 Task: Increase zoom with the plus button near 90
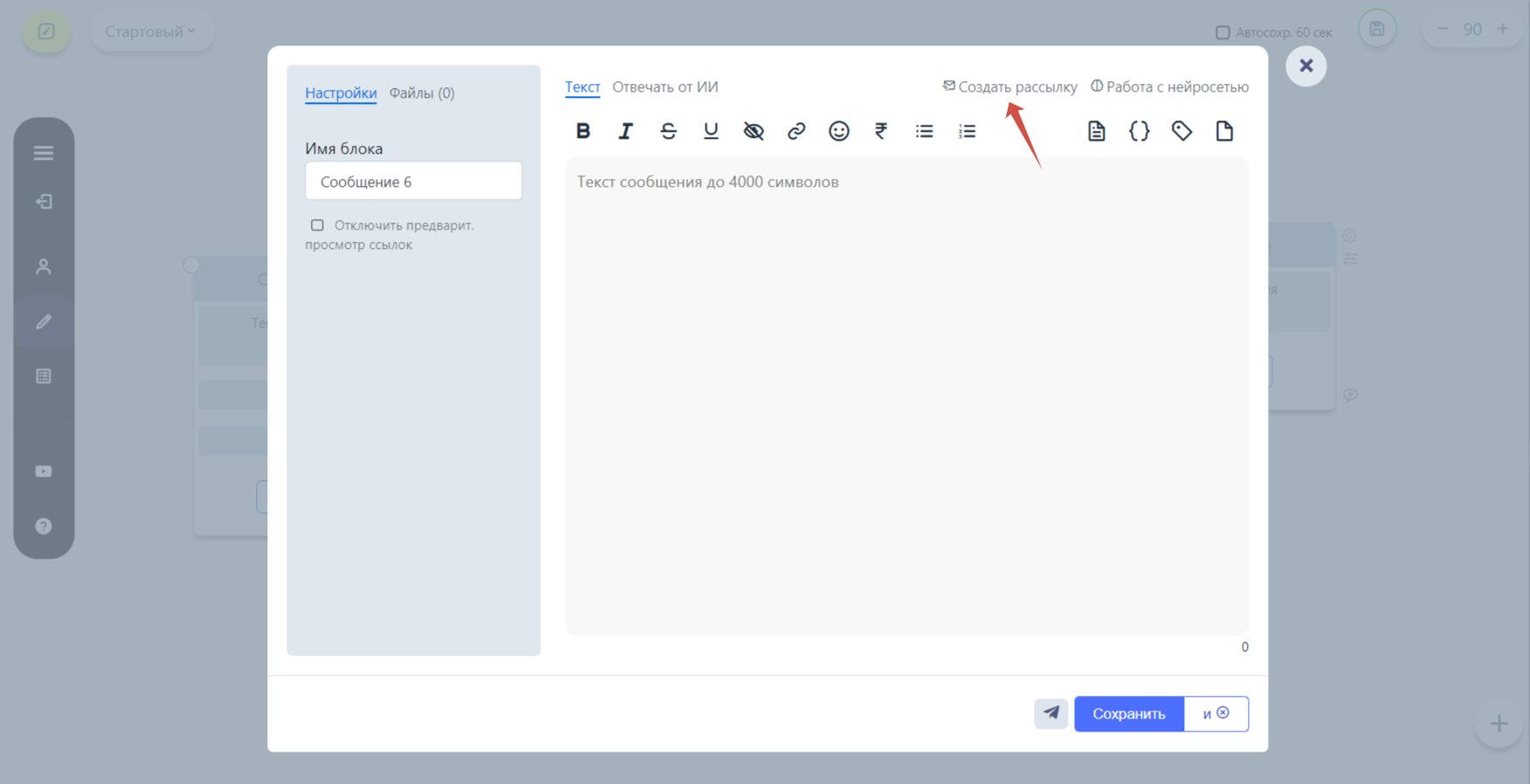(x=1503, y=29)
